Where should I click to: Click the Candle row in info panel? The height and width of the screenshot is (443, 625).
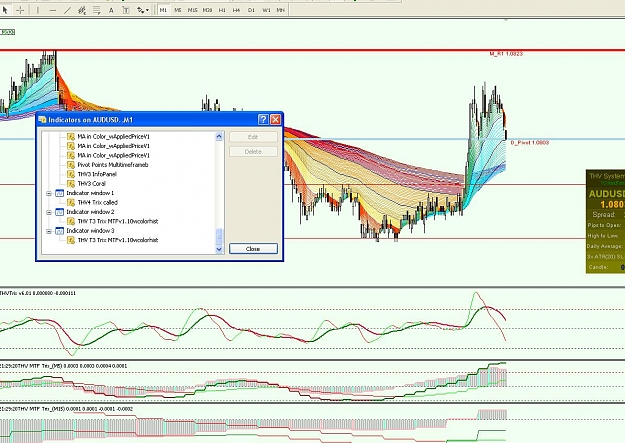coord(605,267)
